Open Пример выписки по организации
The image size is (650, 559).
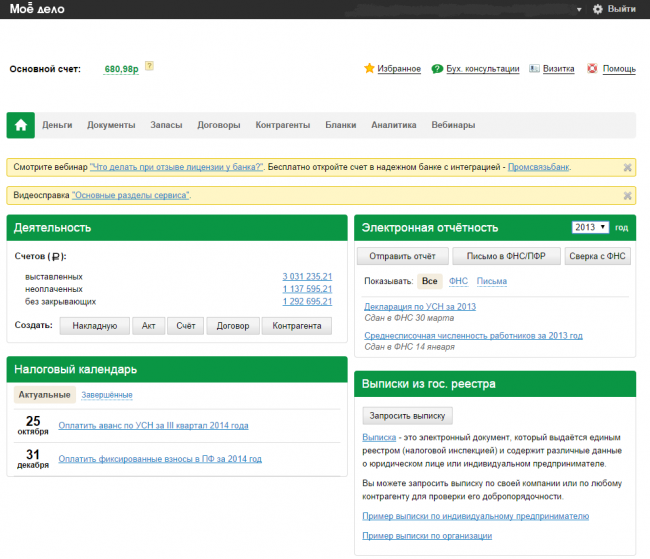pyautogui.click(x=427, y=536)
